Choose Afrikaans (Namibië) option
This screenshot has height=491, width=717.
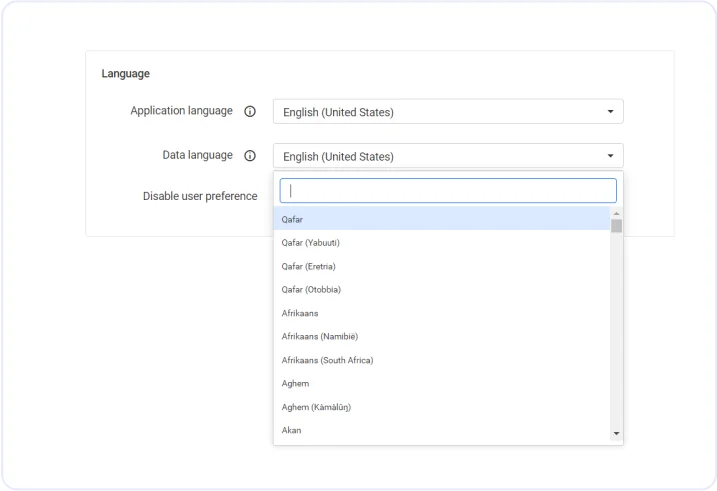point(442,336)
